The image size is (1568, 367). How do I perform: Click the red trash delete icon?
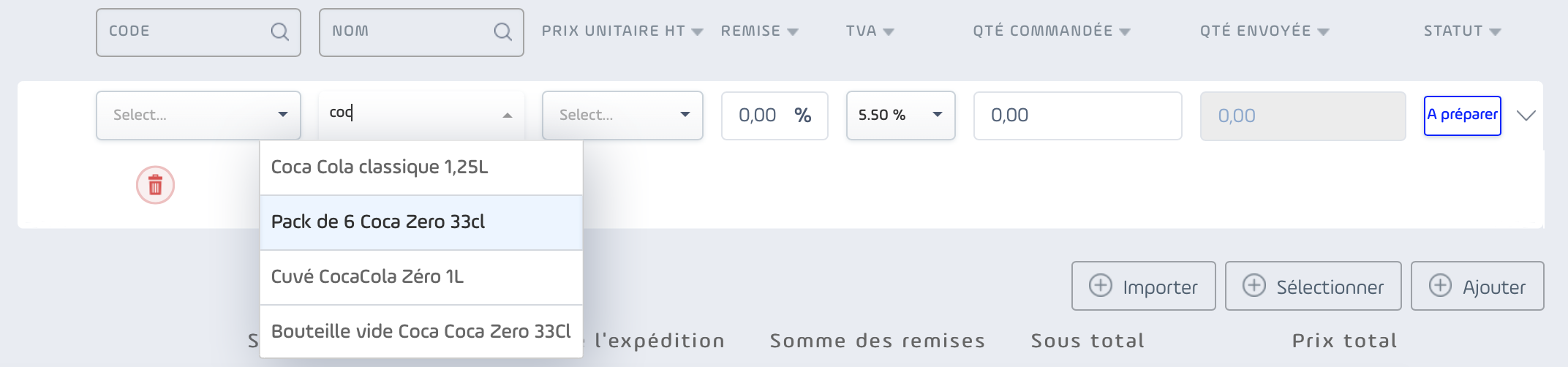click(155, 185)
